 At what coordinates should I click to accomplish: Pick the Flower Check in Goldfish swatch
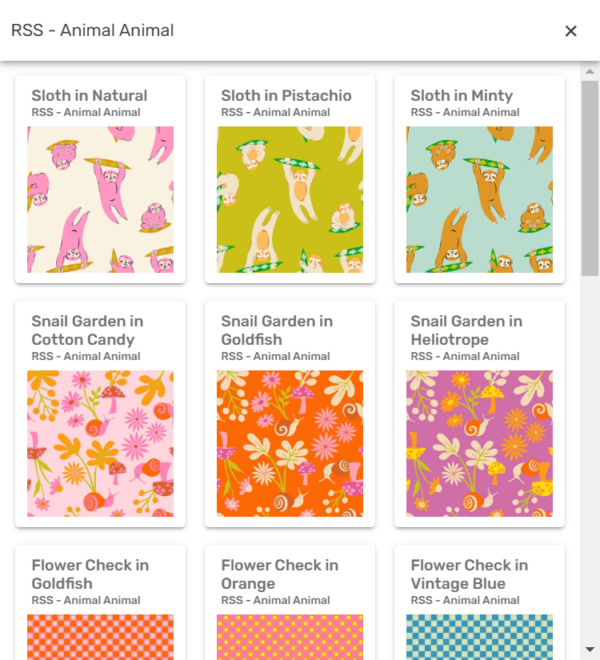point(100,637)
